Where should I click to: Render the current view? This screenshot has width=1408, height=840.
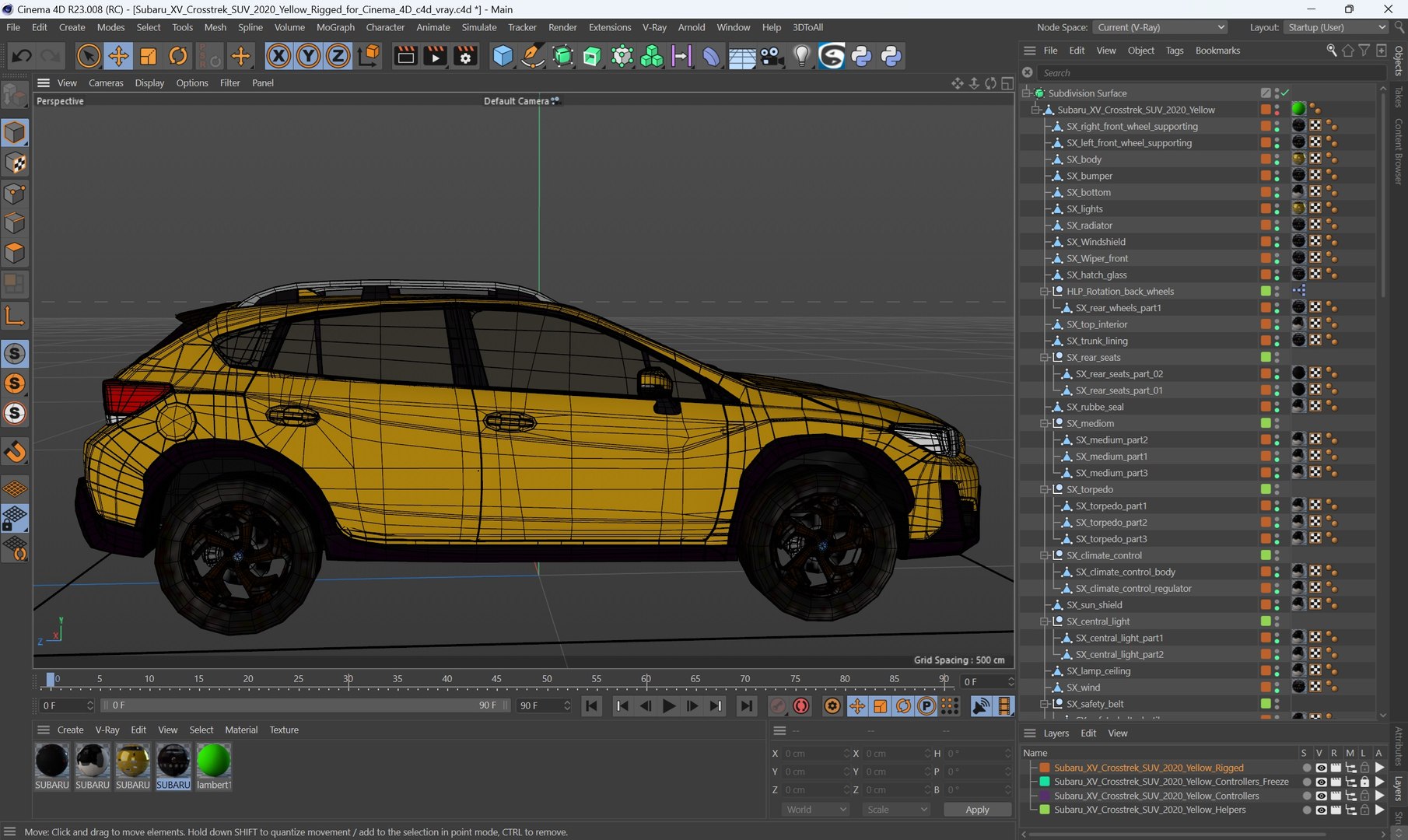pyautogui.click(x=405, y=56)
